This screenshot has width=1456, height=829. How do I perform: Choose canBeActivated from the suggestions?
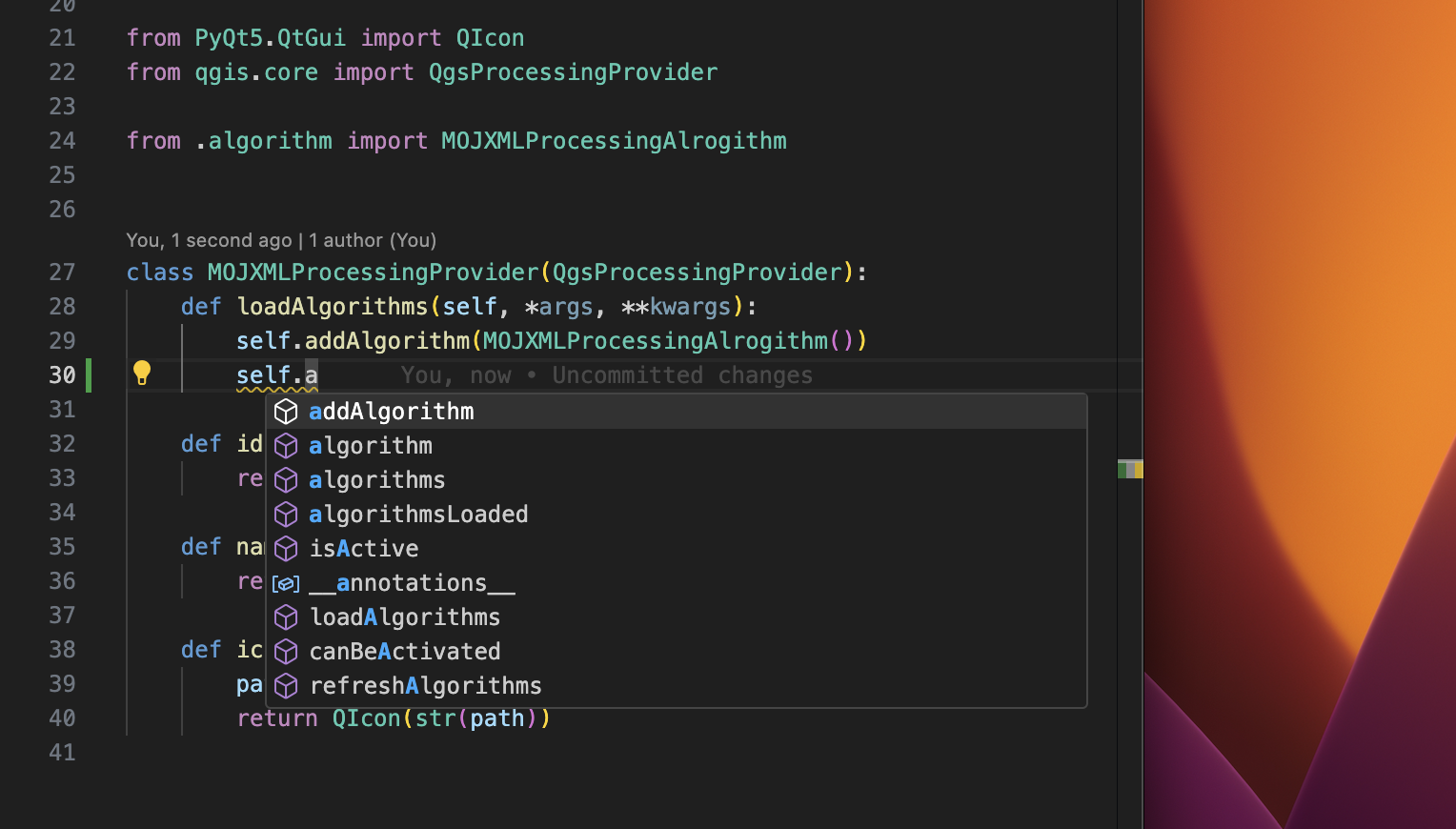click(405, 651)
